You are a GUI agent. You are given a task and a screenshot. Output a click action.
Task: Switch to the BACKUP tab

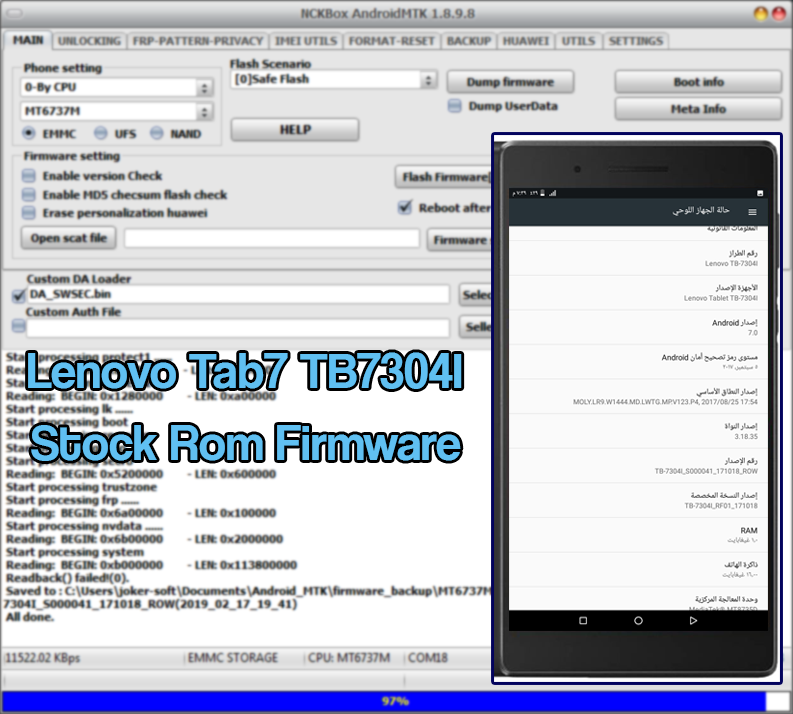coord(469,41)
